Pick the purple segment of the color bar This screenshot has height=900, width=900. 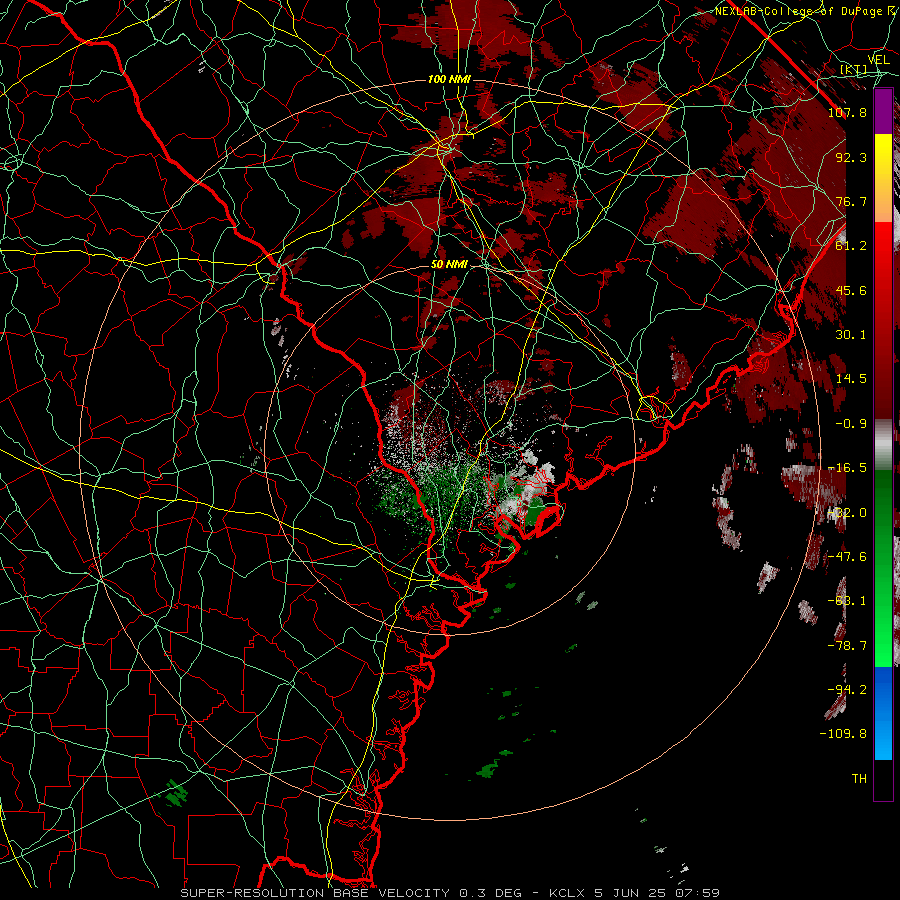(883, 111)
